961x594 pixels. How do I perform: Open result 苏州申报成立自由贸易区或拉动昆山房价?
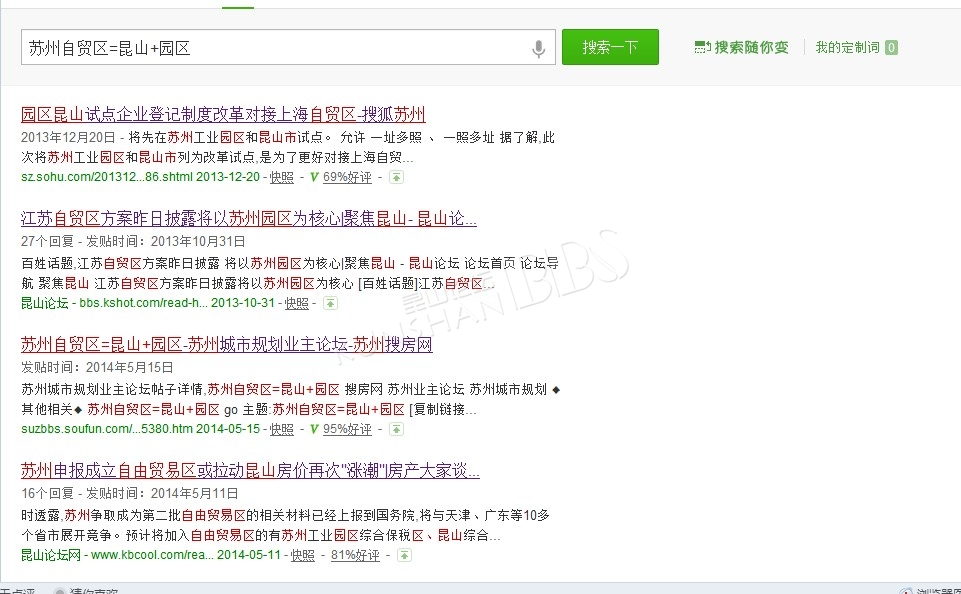[250, 470]
